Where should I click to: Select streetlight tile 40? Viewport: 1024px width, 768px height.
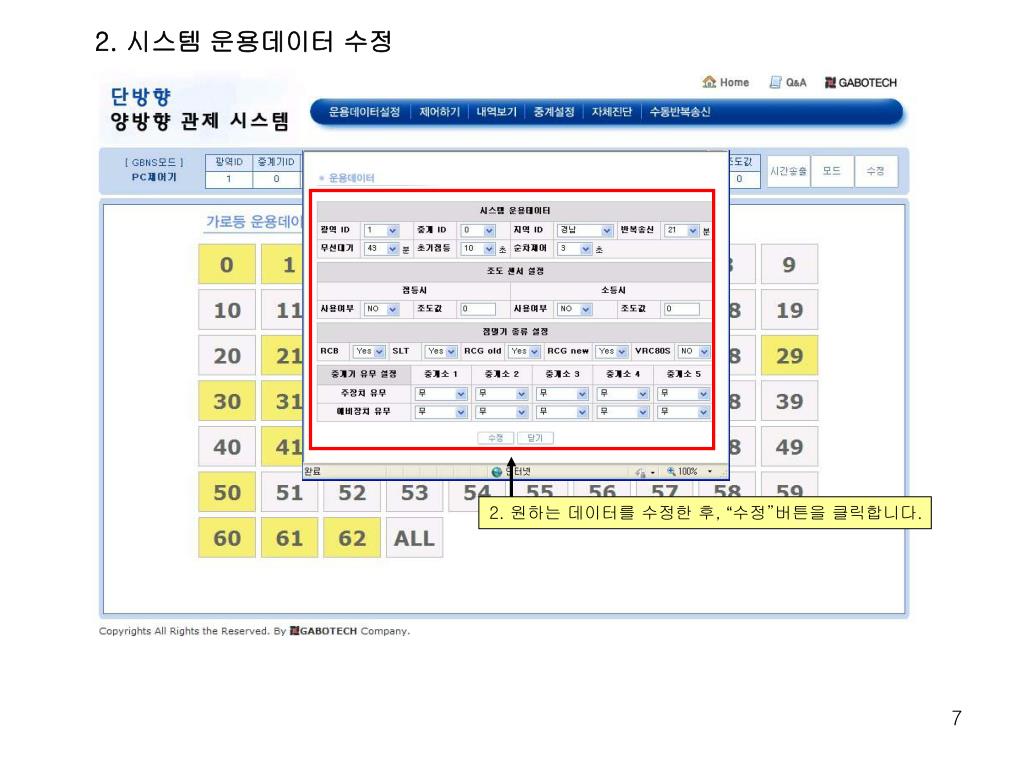coord(227,447)
